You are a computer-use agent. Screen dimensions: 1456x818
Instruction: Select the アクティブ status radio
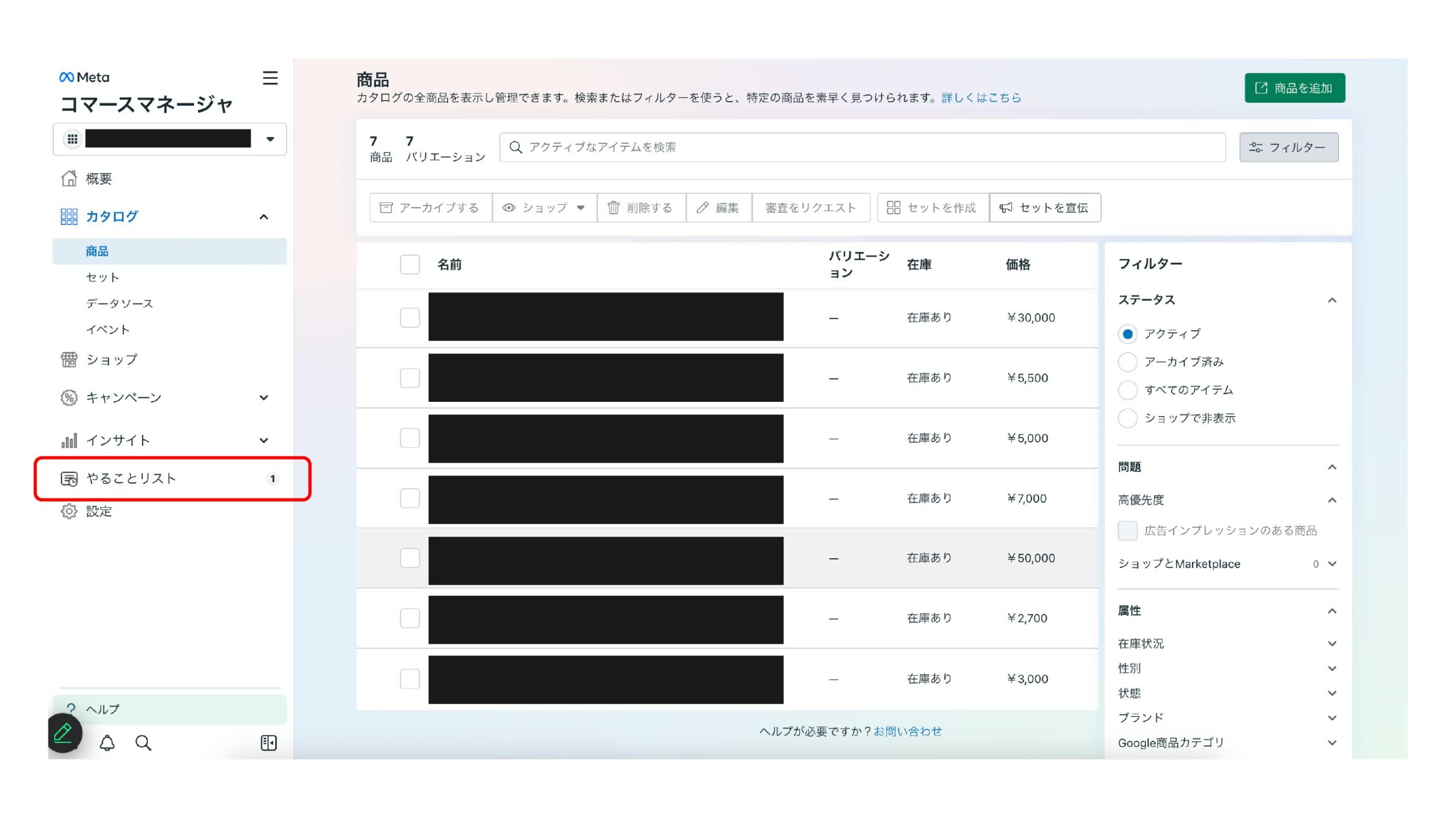click(1127, 334)
